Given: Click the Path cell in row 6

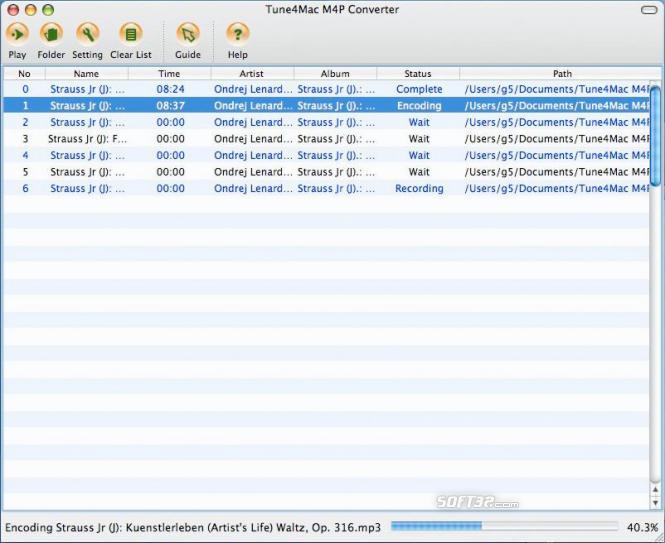Looking at the screenshot, I should click(556, 188).
